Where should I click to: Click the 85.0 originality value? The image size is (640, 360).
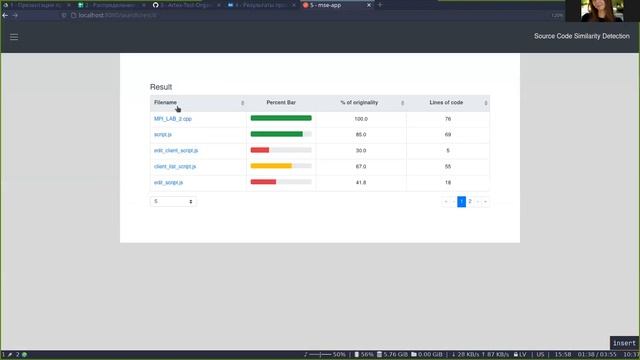tap(361, 135)
